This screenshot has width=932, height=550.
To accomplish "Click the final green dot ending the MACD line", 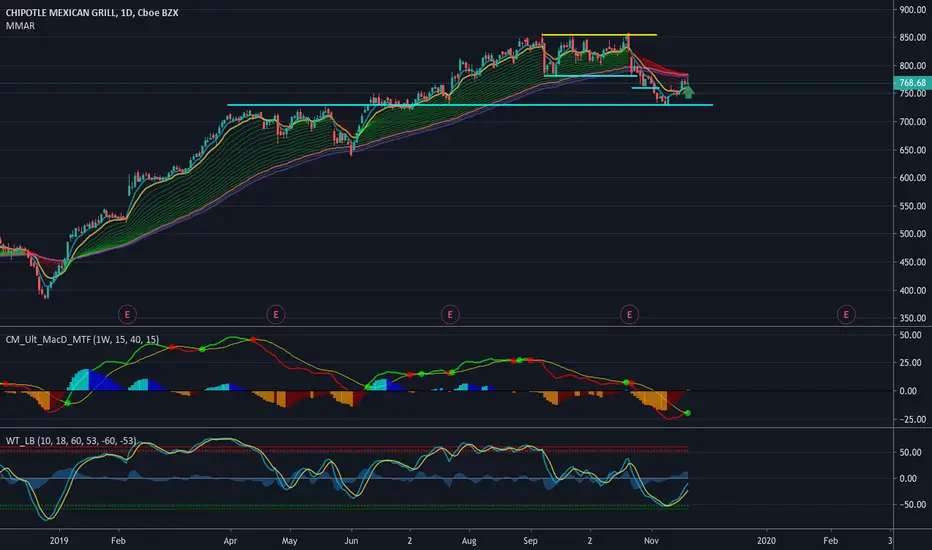I will pyautogui.click(x=688, y=413).
